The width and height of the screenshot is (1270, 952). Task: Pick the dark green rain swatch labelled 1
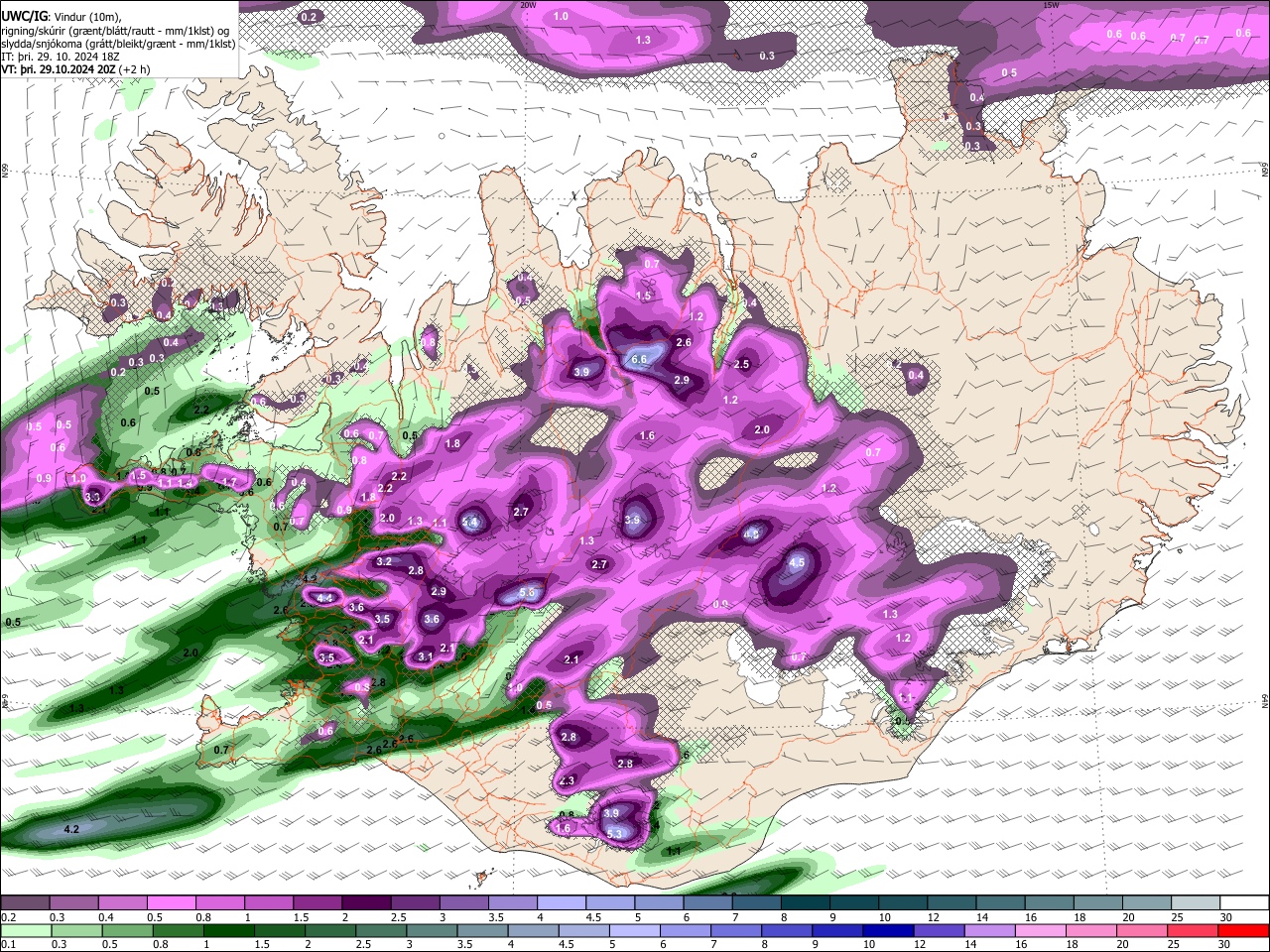229,930
